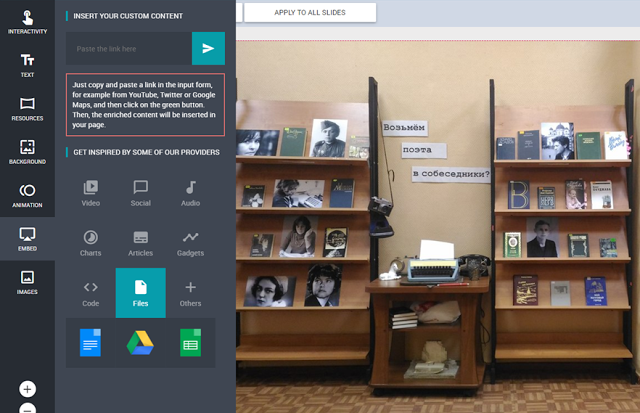Image resolution: width=640 pixels, height=413 pixels.
Task: Select the Code embed category
Action: 91,293
